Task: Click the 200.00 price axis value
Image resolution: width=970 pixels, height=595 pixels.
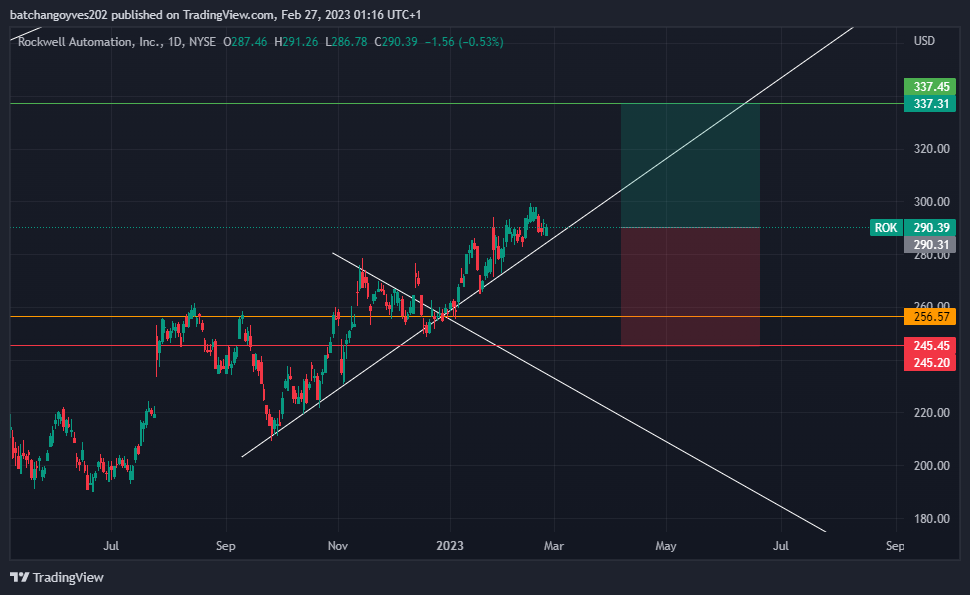Action: [932, 466]
